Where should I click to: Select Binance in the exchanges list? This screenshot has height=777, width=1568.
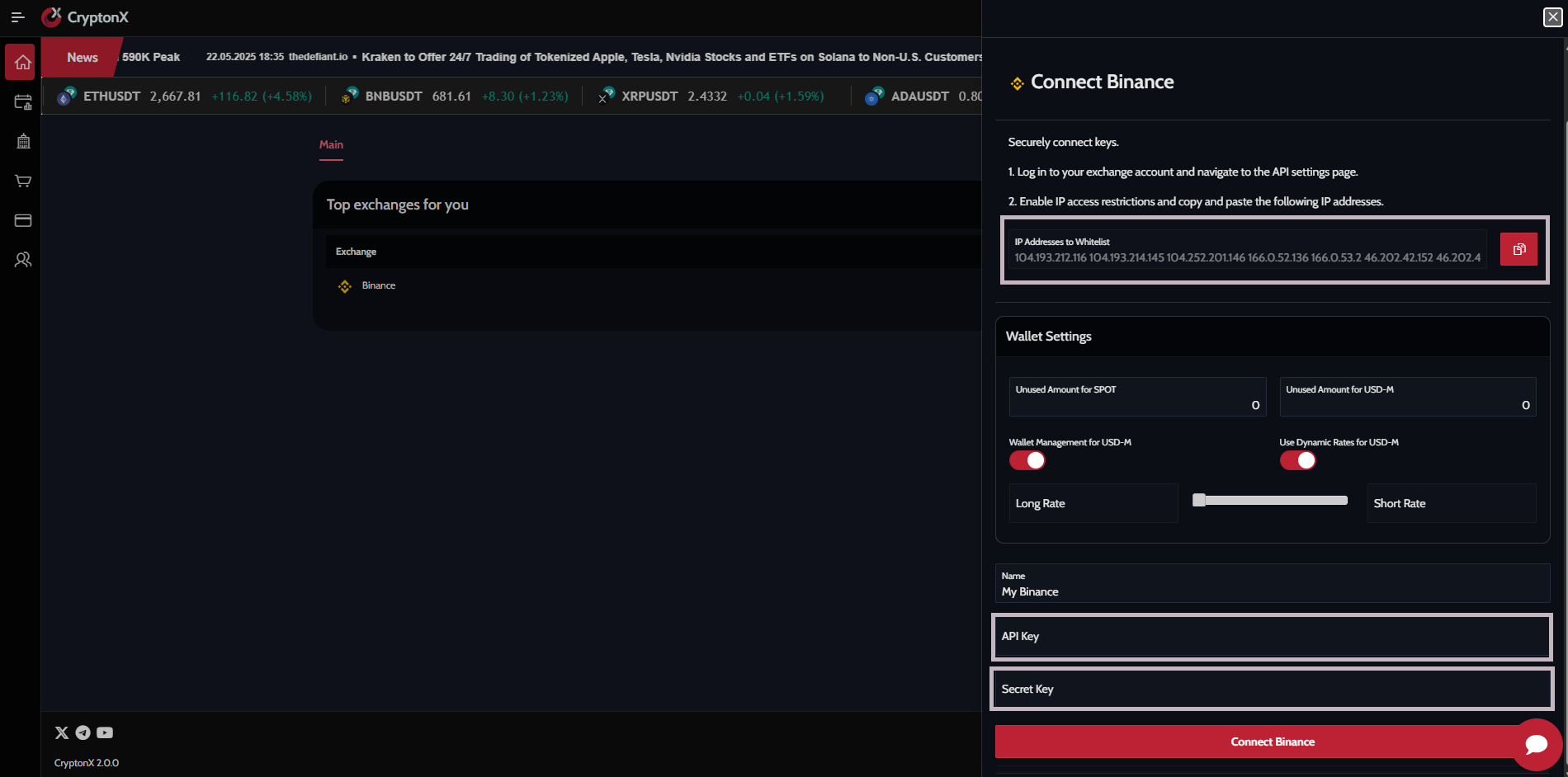click(378, 285)
